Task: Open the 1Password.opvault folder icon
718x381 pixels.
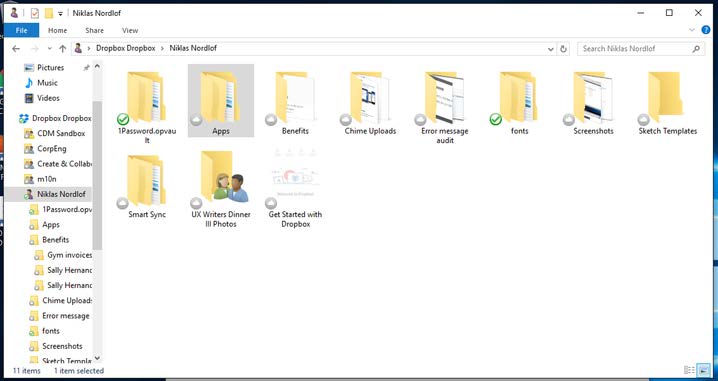Action: [x=147, y=98]
